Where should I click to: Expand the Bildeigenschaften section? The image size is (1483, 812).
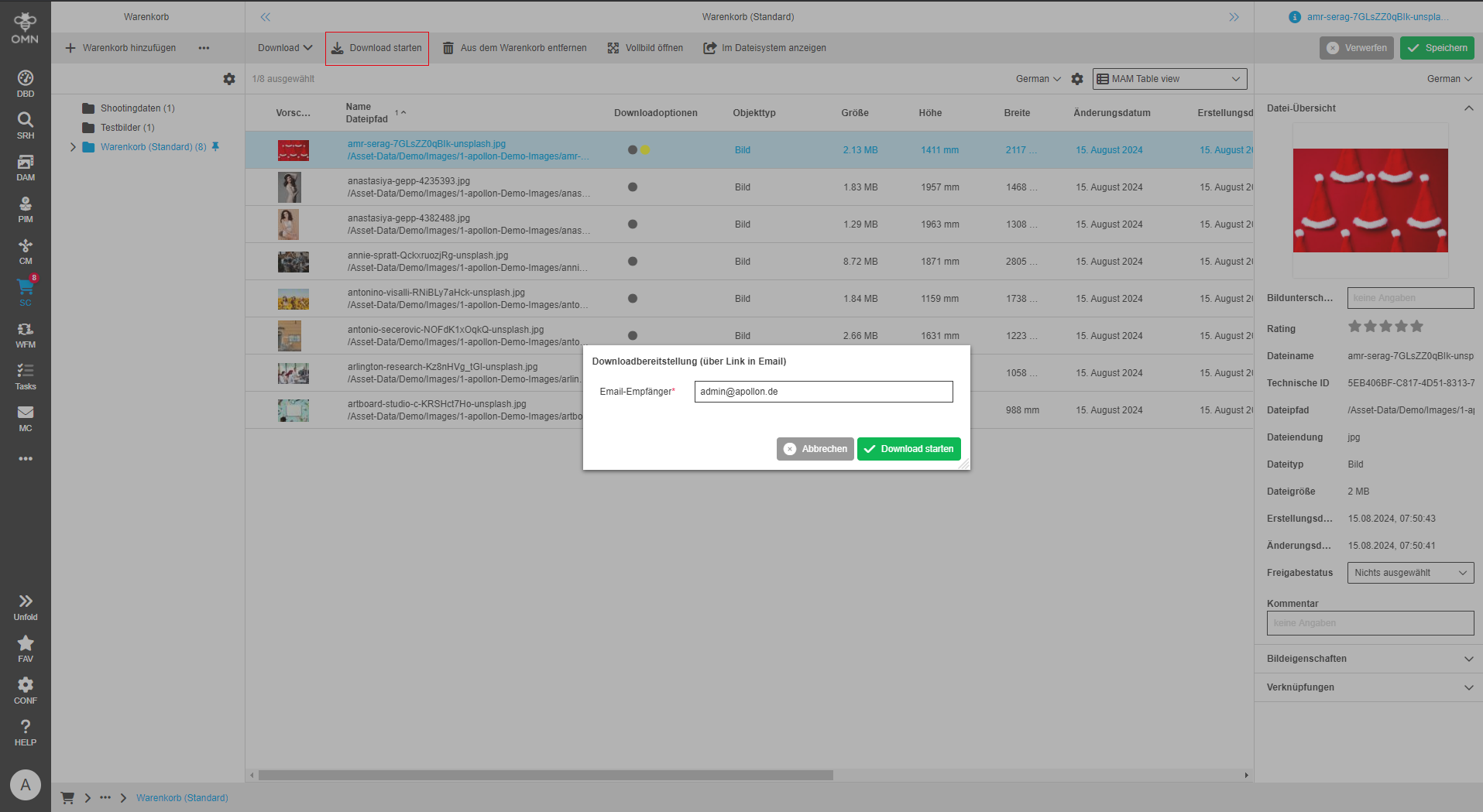[x=1368, y=659]
